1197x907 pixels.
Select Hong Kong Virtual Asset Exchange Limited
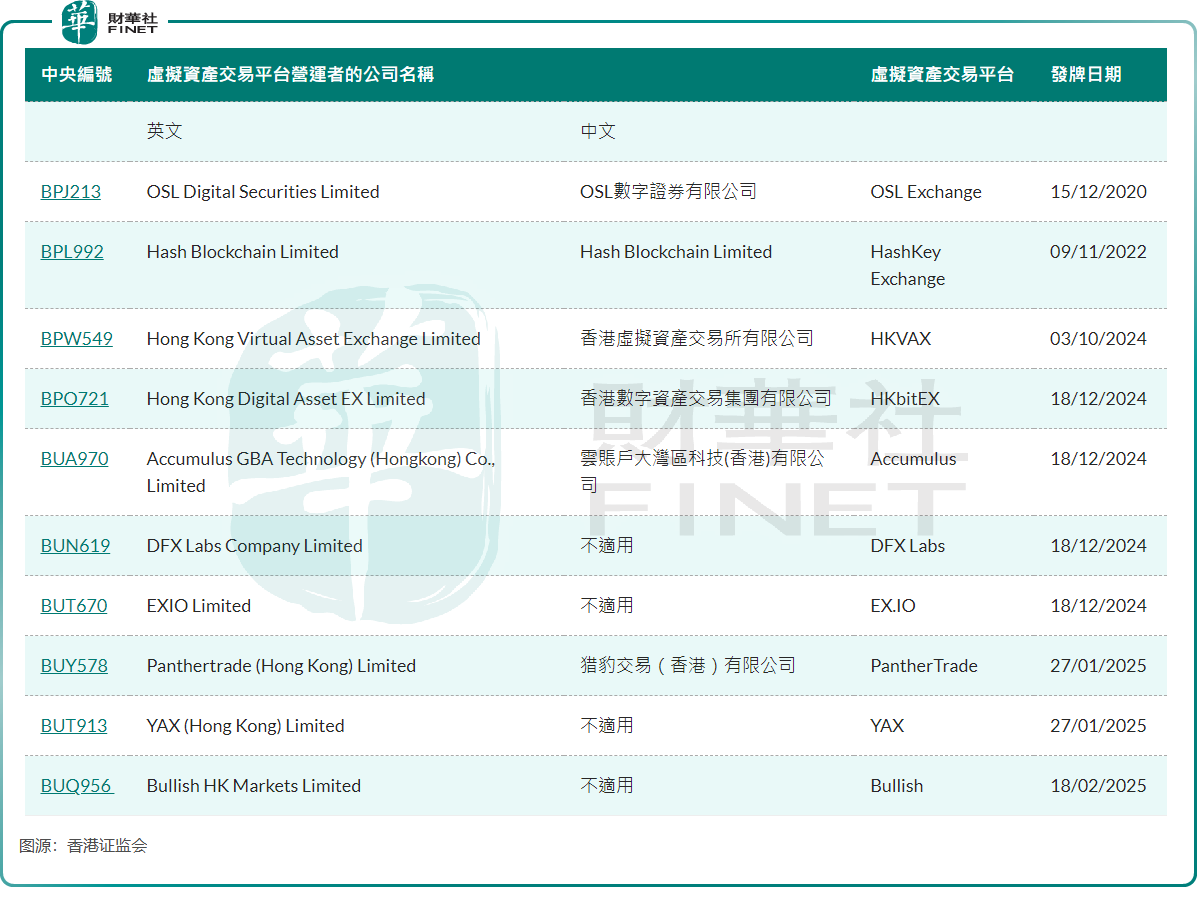coord(313,339)
